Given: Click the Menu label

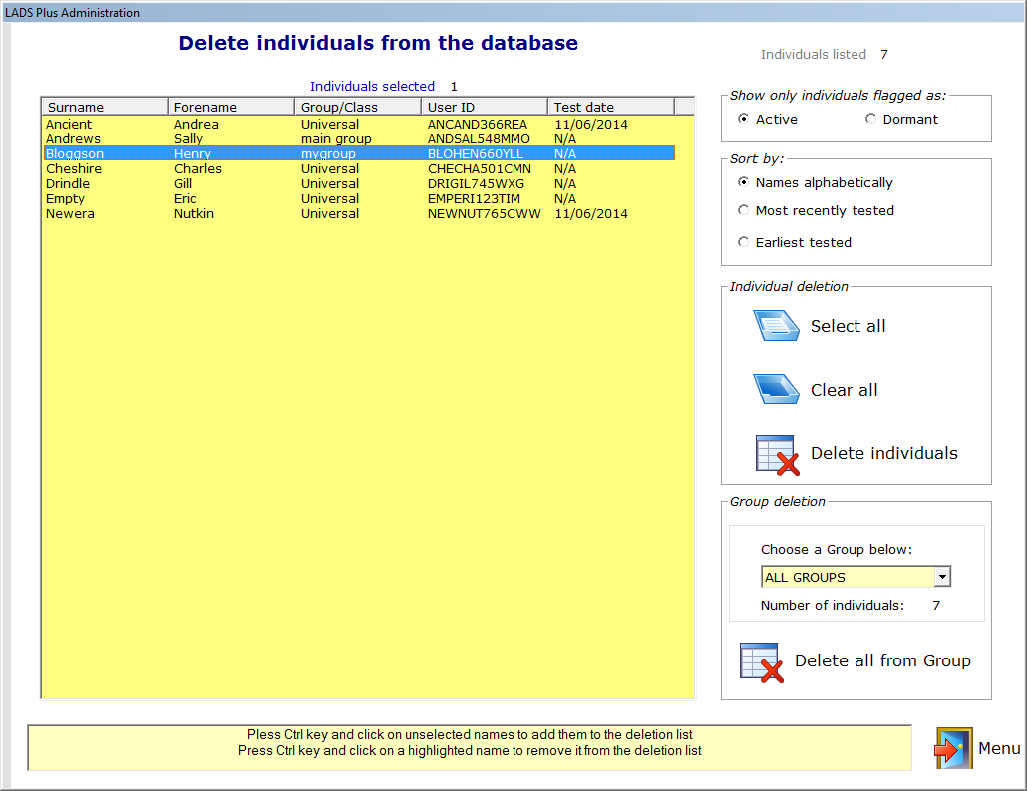Looking at the screenshot, I should pos(999,748).
